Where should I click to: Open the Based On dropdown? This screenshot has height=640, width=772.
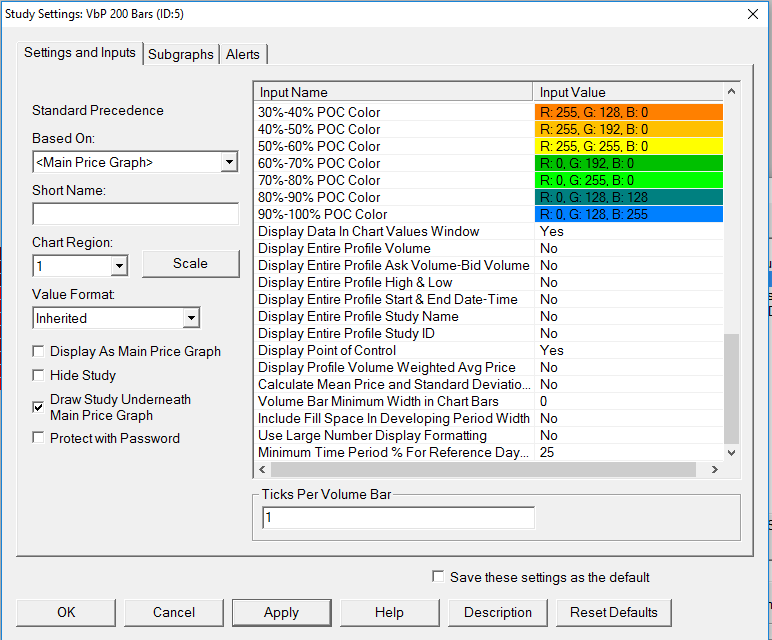229,162
